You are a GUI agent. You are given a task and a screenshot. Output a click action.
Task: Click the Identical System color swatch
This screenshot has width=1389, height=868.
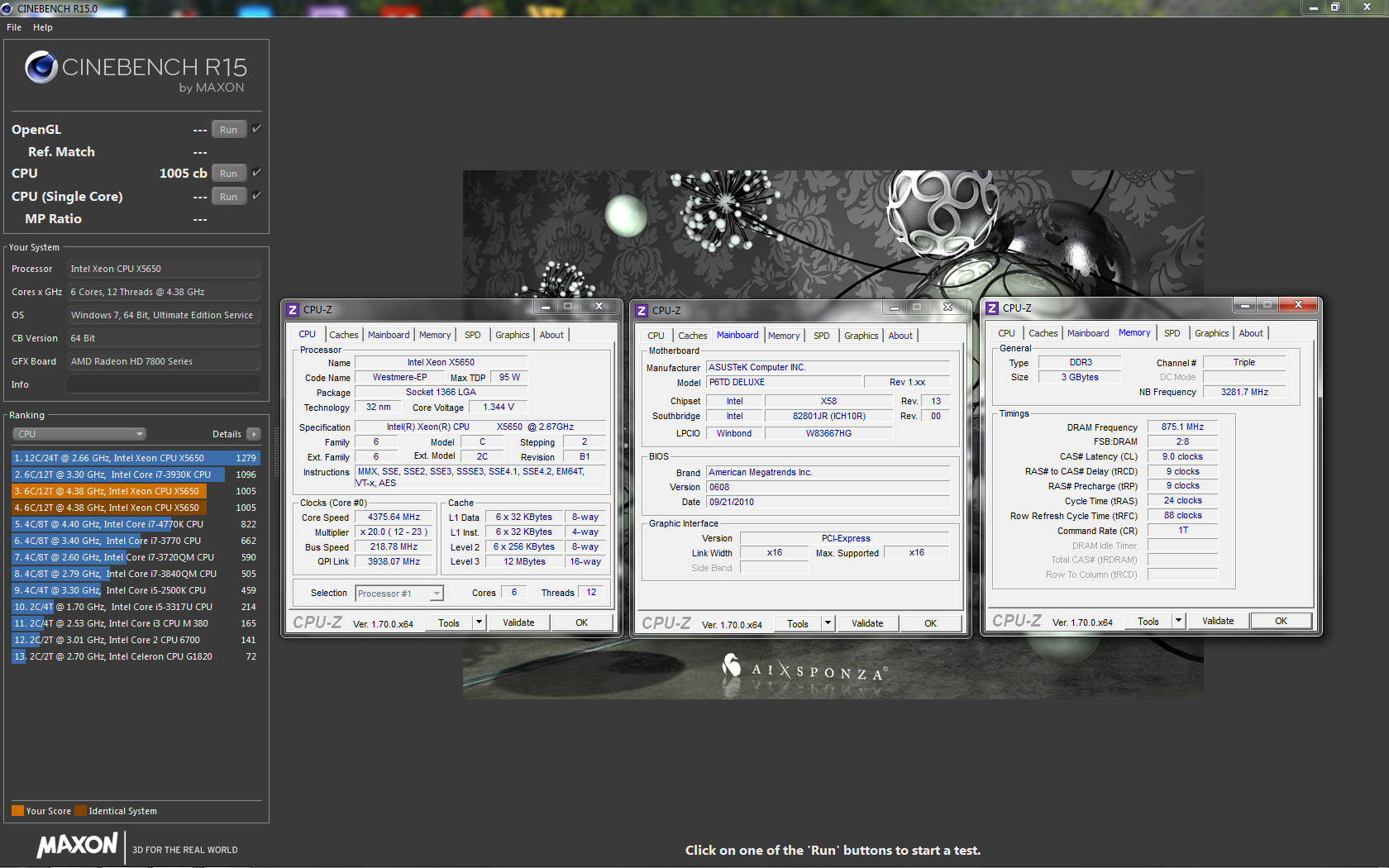(80, 811)
